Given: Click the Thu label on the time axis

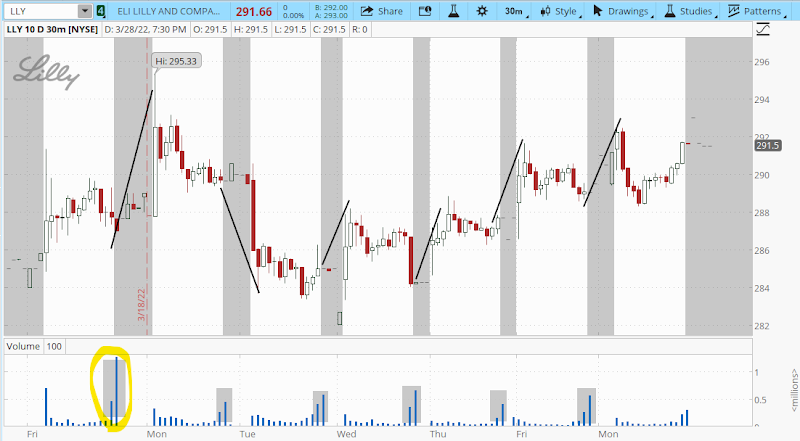Looking at the screenshot, I should coord(438,434).
